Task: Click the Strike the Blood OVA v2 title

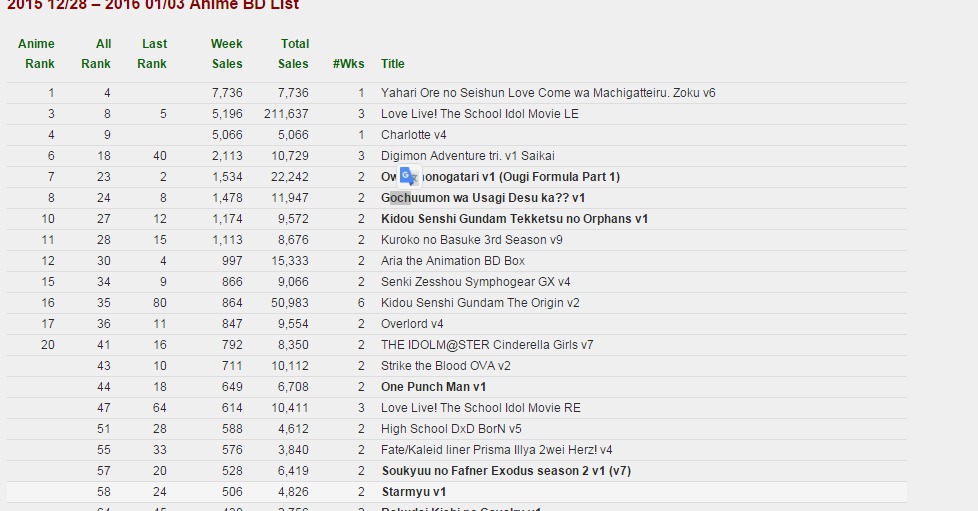Action: tap(445, 366)
